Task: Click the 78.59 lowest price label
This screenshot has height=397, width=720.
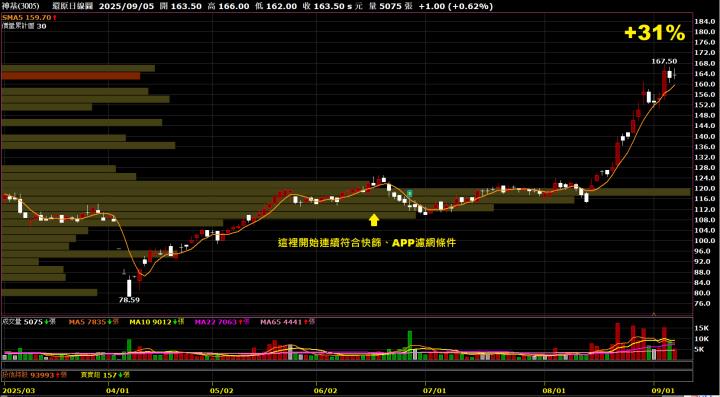Action: (x=129, y=300)
